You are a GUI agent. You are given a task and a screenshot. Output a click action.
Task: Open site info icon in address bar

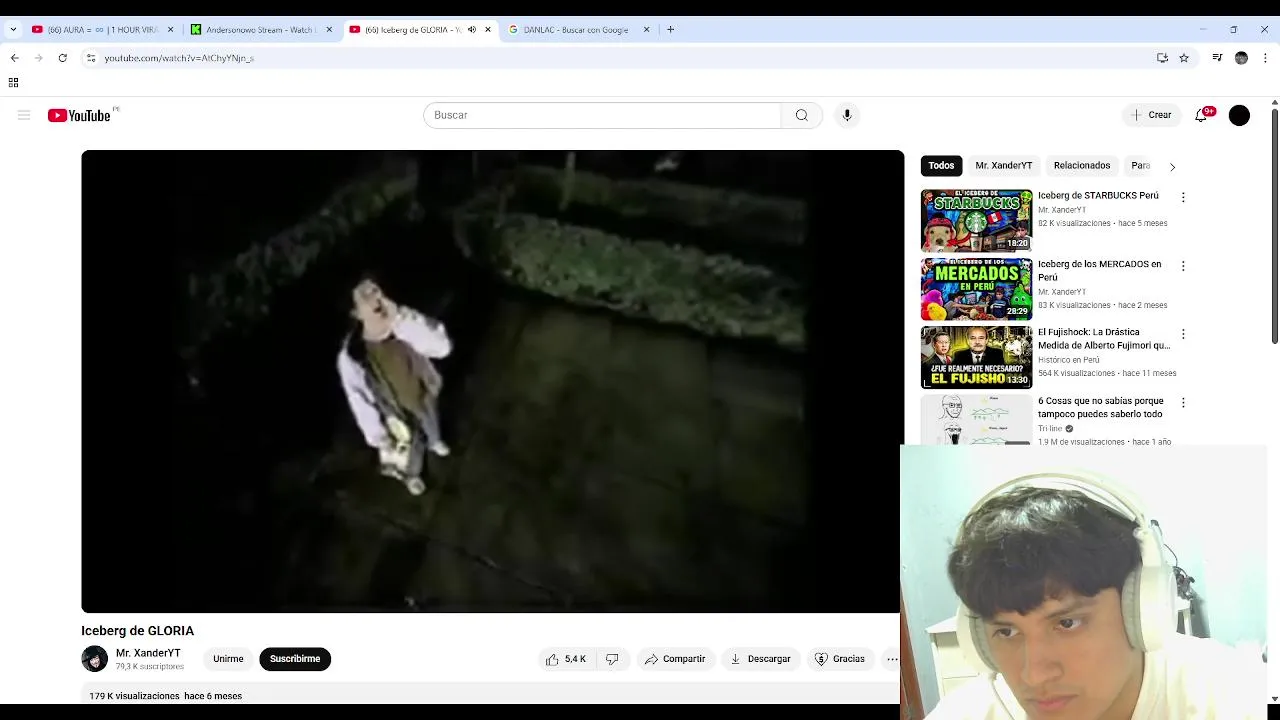click(x=91, y=58)
